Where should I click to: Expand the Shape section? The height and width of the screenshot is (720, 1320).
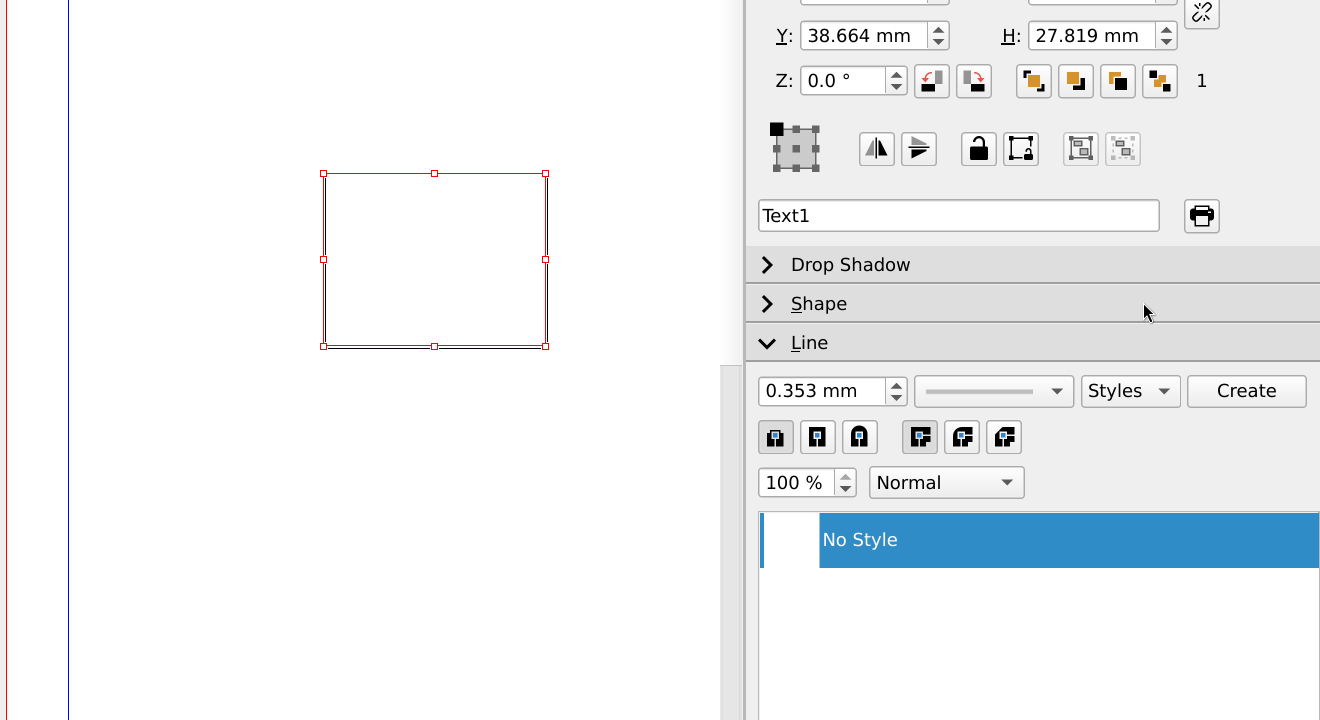[767, 304]
